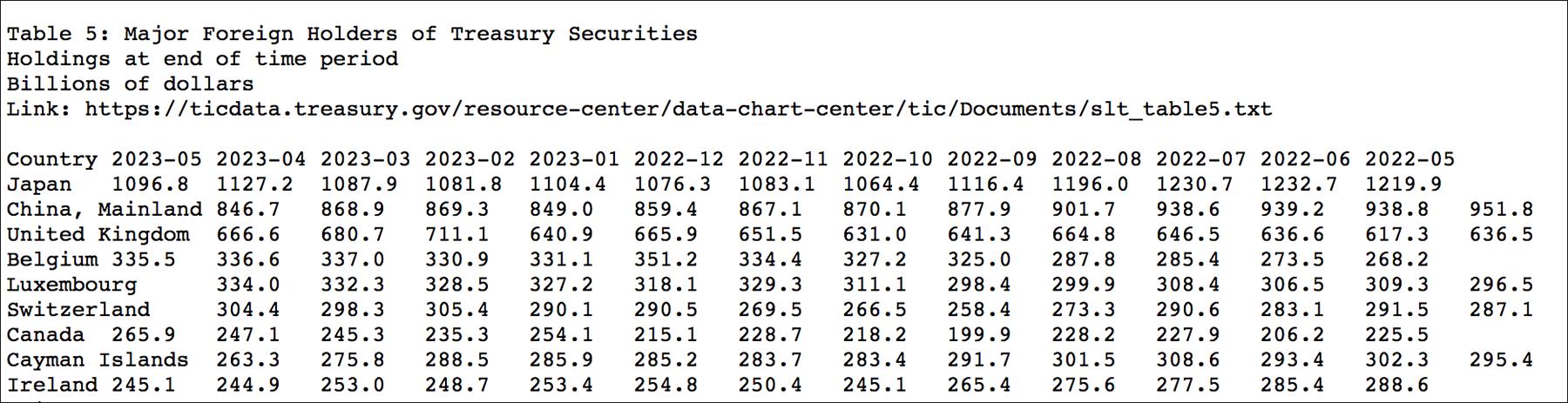Click Japan's 1096.8 value
This screenshot has width=1568, height=403.
150,185
